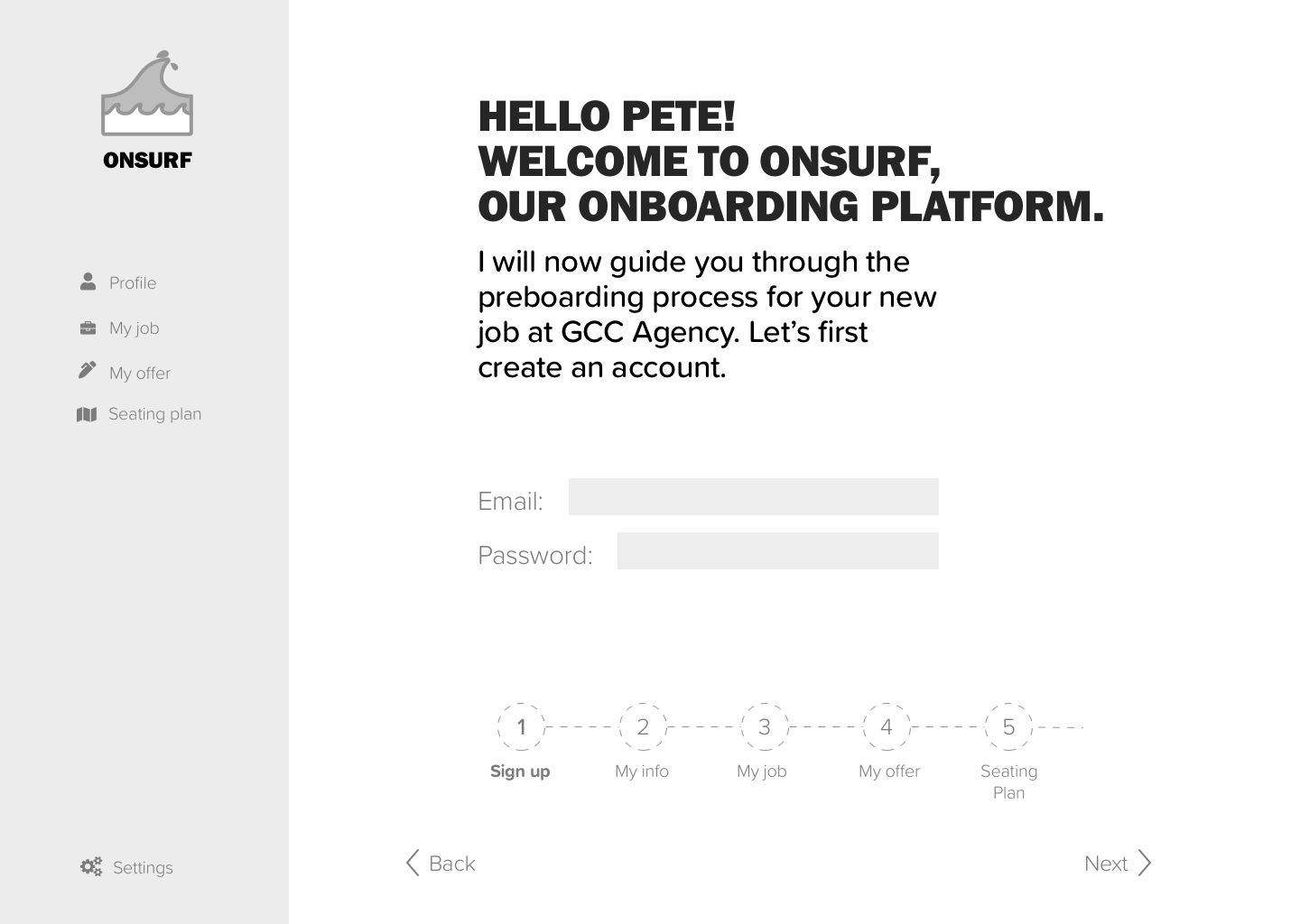Select step 3 My job circle
The image size is (1300, 924).
tap(765, 726)
